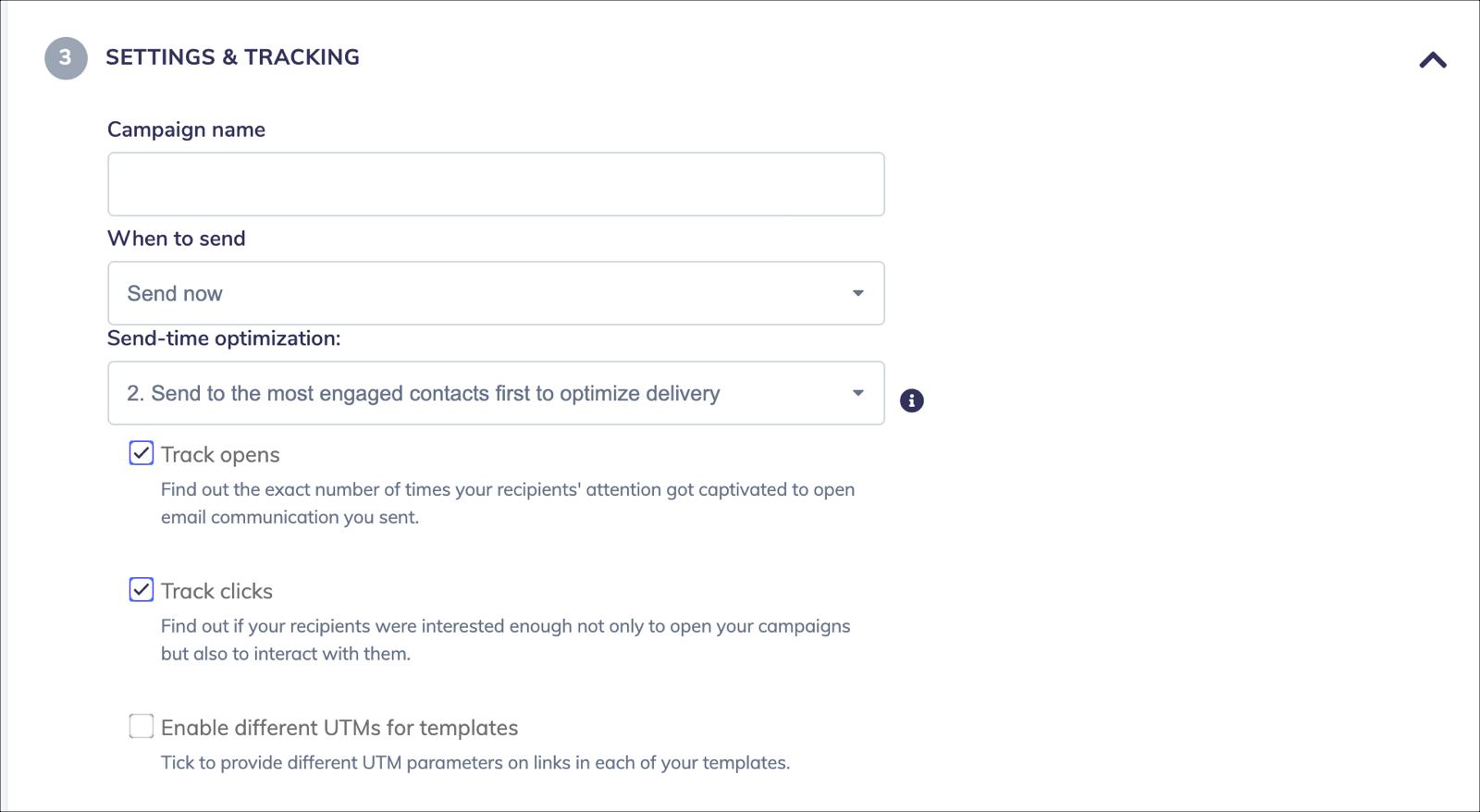Click 'Enable different UTMs for templates' label text

(x=339, y=728)
